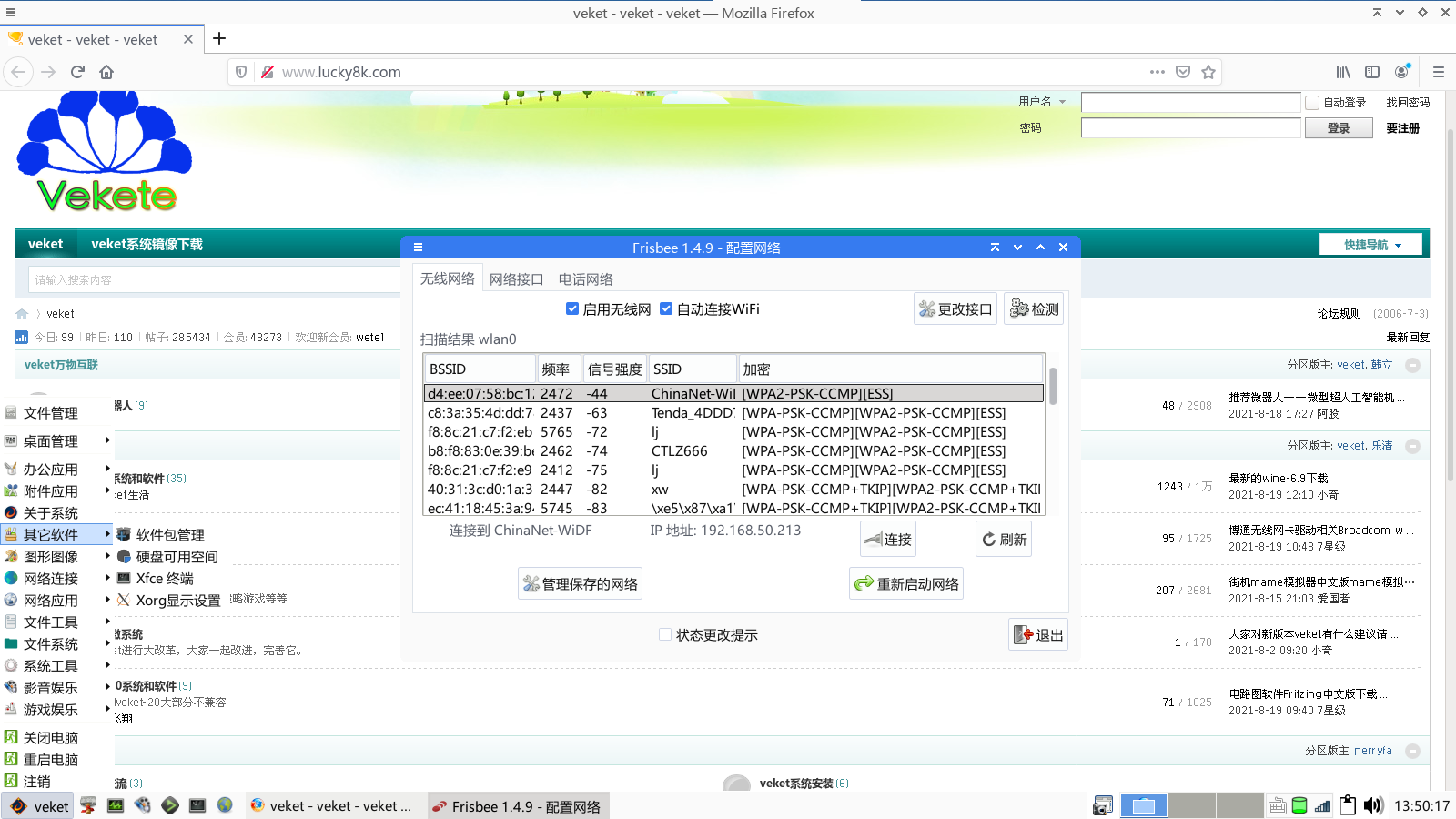This screenshot has width=1456, height=819.
Task: Click the 检测 button
Action: point(1034,308)
